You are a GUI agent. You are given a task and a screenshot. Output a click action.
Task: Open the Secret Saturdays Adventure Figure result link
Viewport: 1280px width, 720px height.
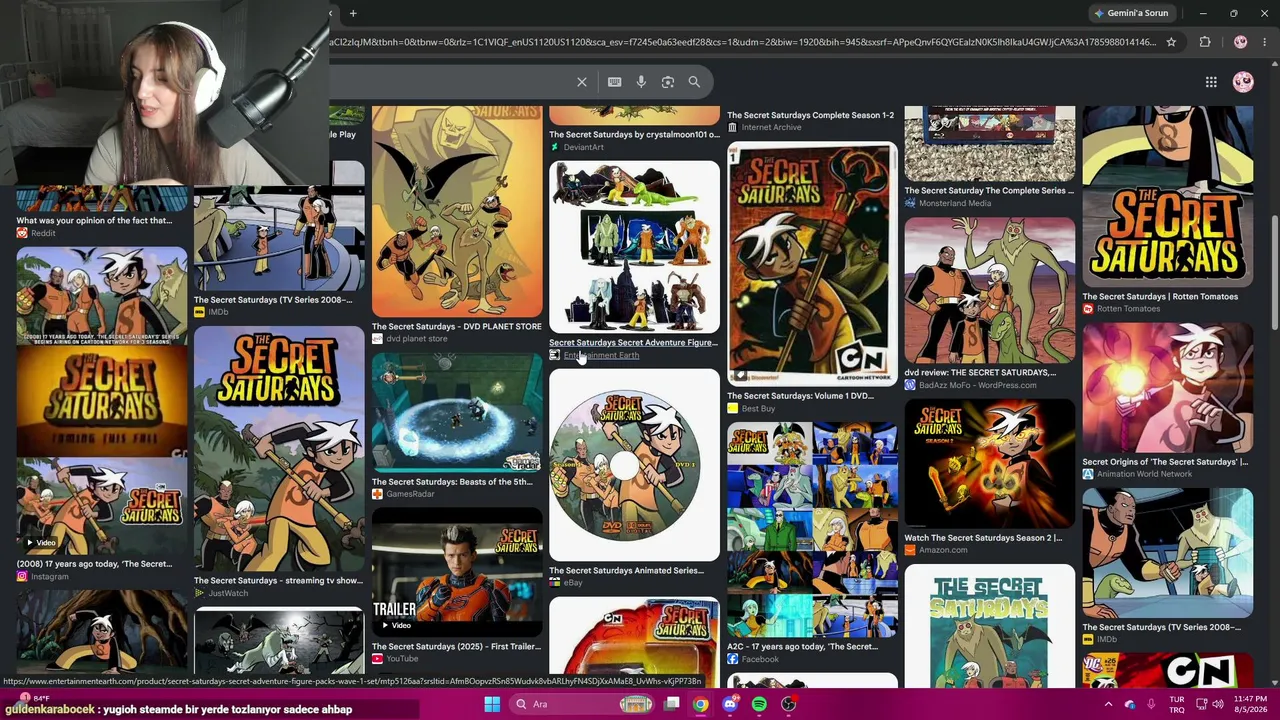coord(633,342)
